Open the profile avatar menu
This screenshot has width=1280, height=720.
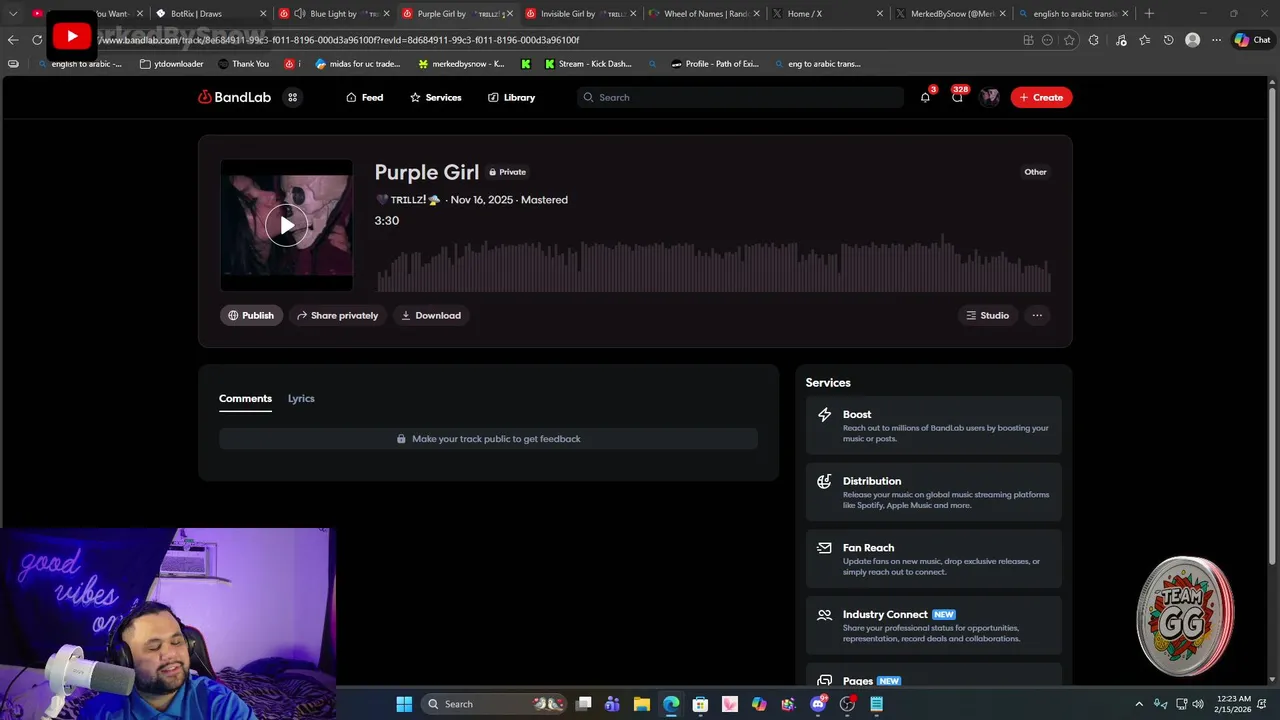pyautogui.click(x=990, y=97)
